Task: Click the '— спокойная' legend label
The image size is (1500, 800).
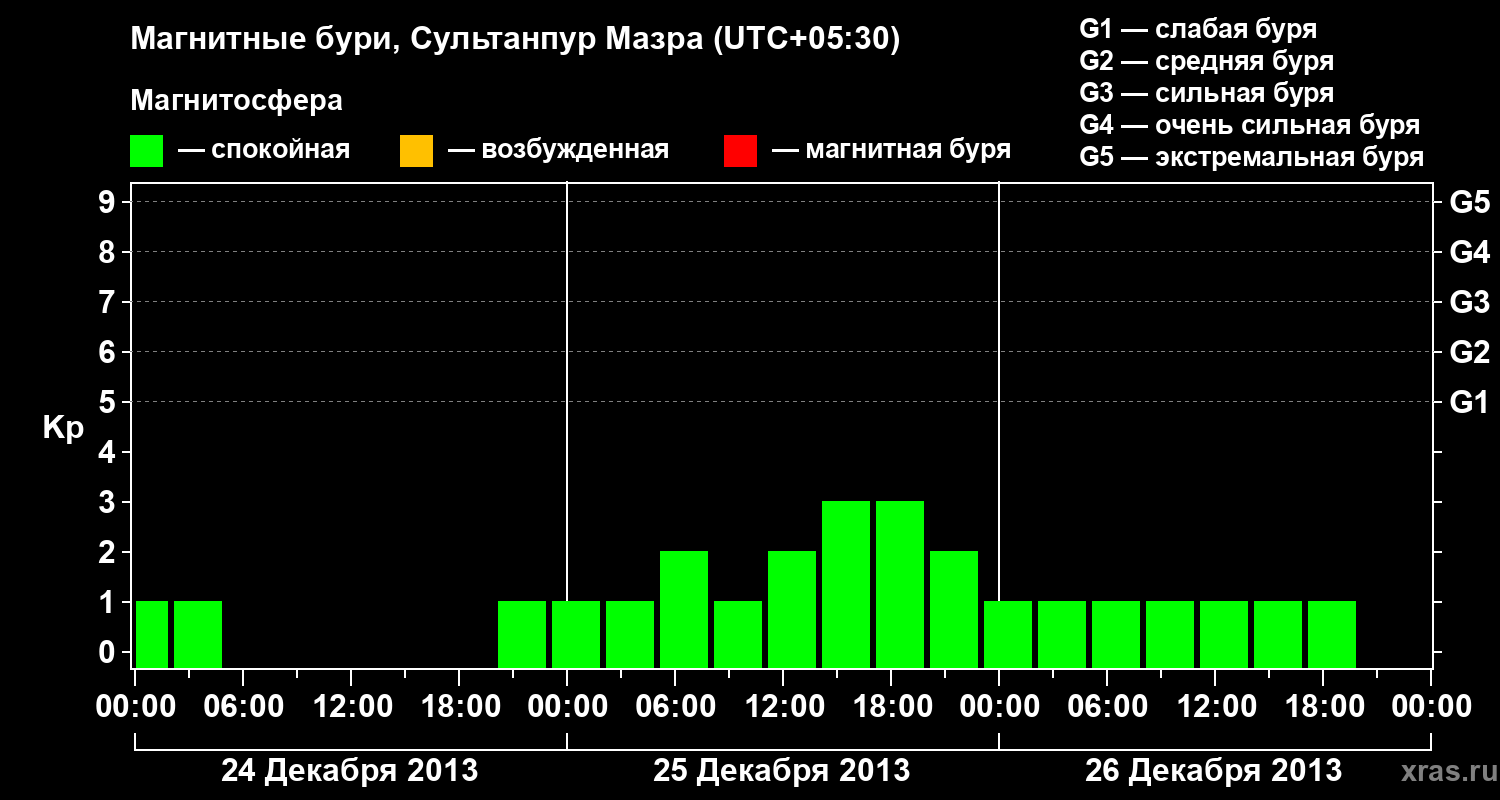Action: click(264, 150)
